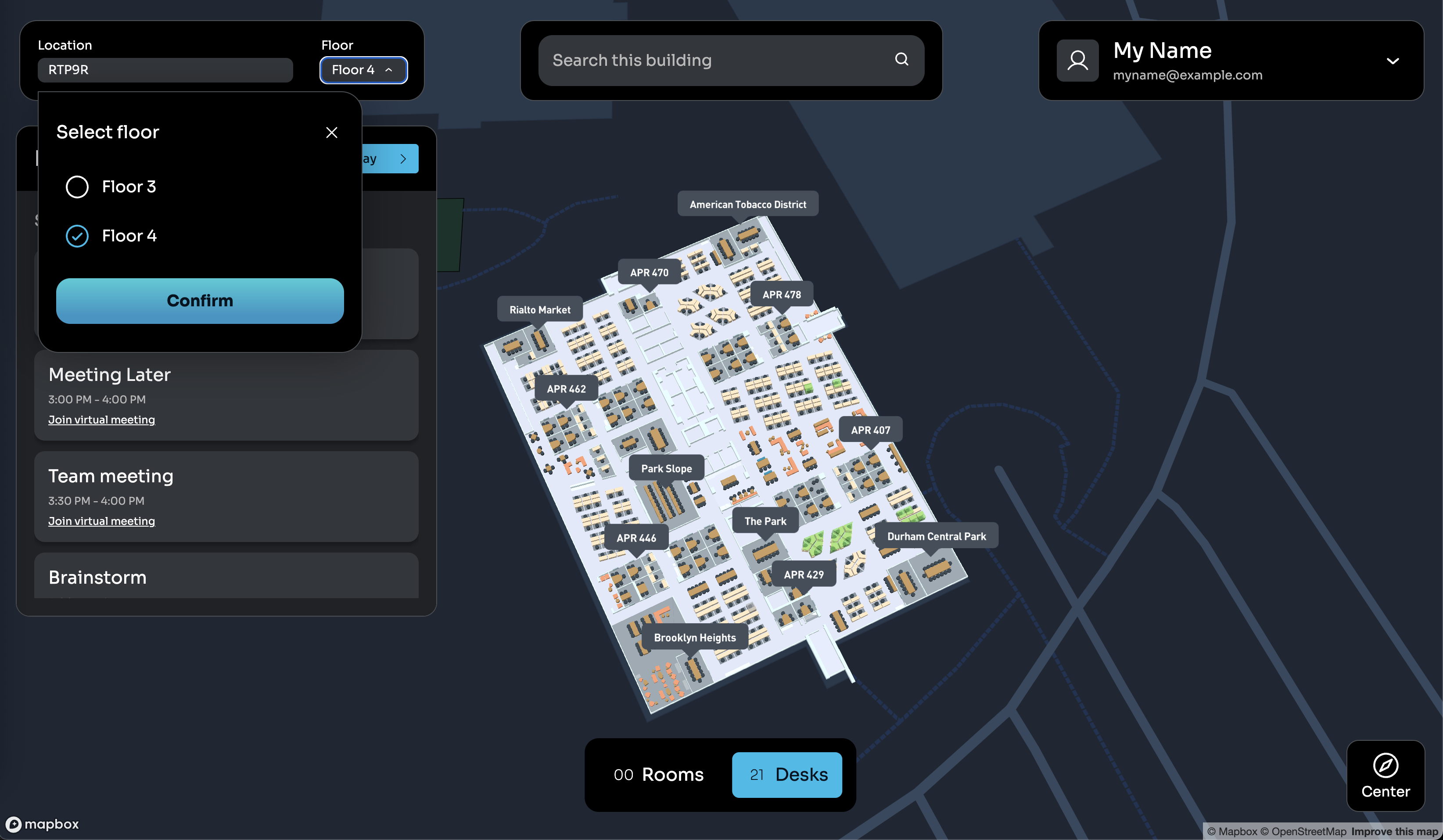1443x840 pixels.
Task: Click the right arrow on the Today banner
Action: pyautogui.click(x=404, y=158)
